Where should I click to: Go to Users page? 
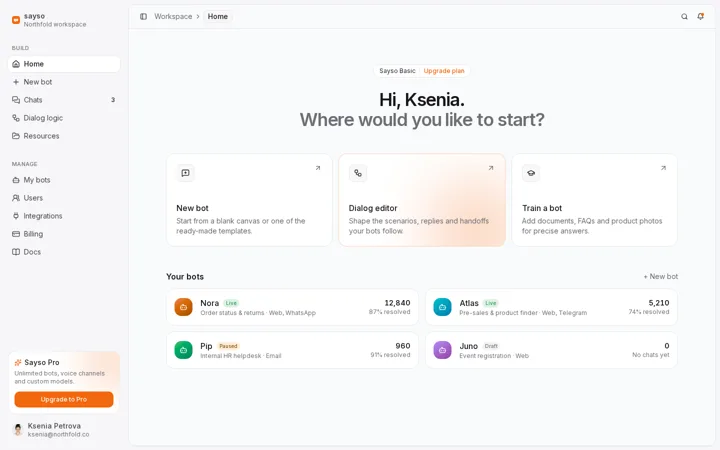click(64, 198)
